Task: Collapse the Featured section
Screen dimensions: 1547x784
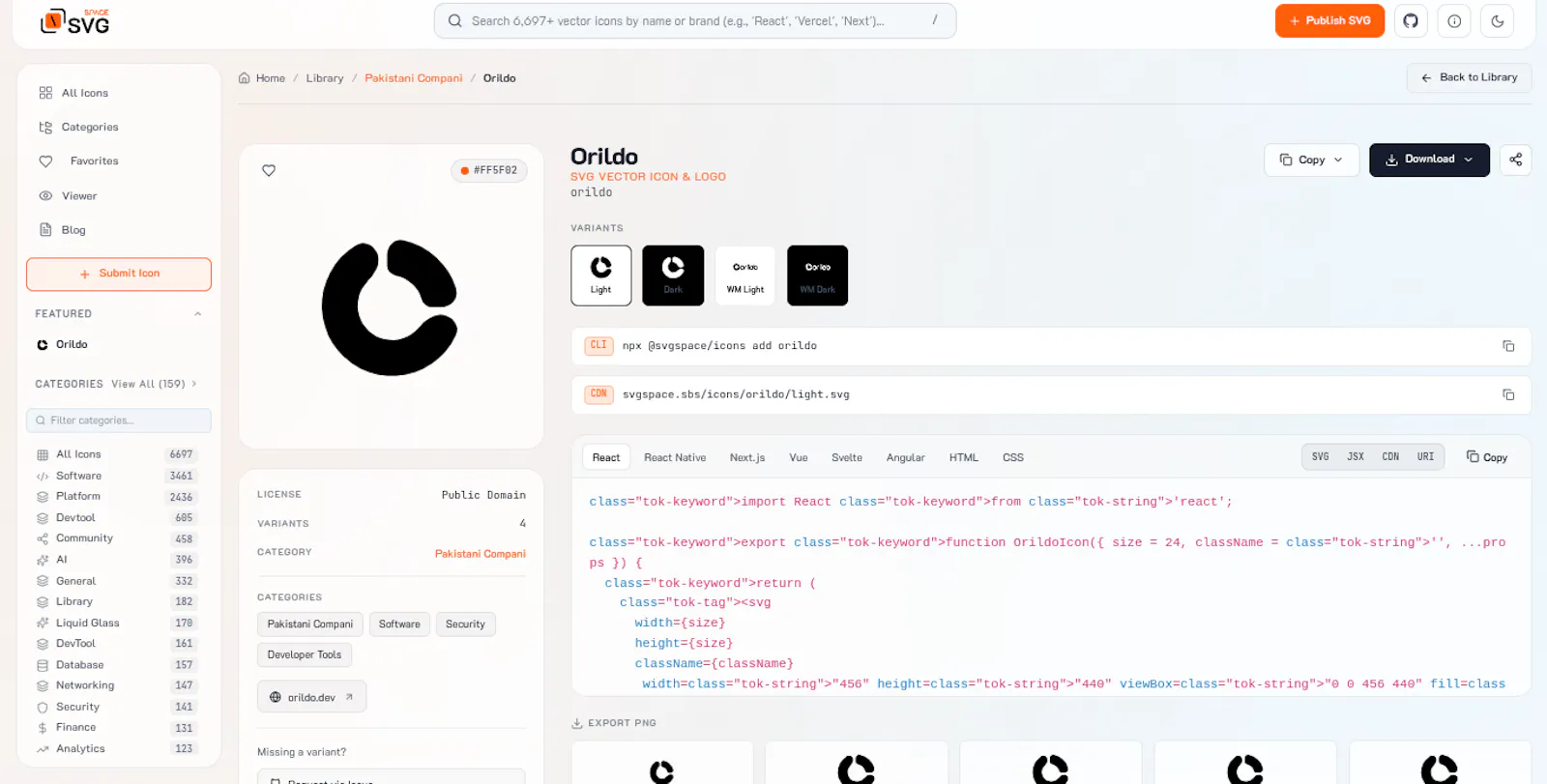Action: click(x=197, y=314)
